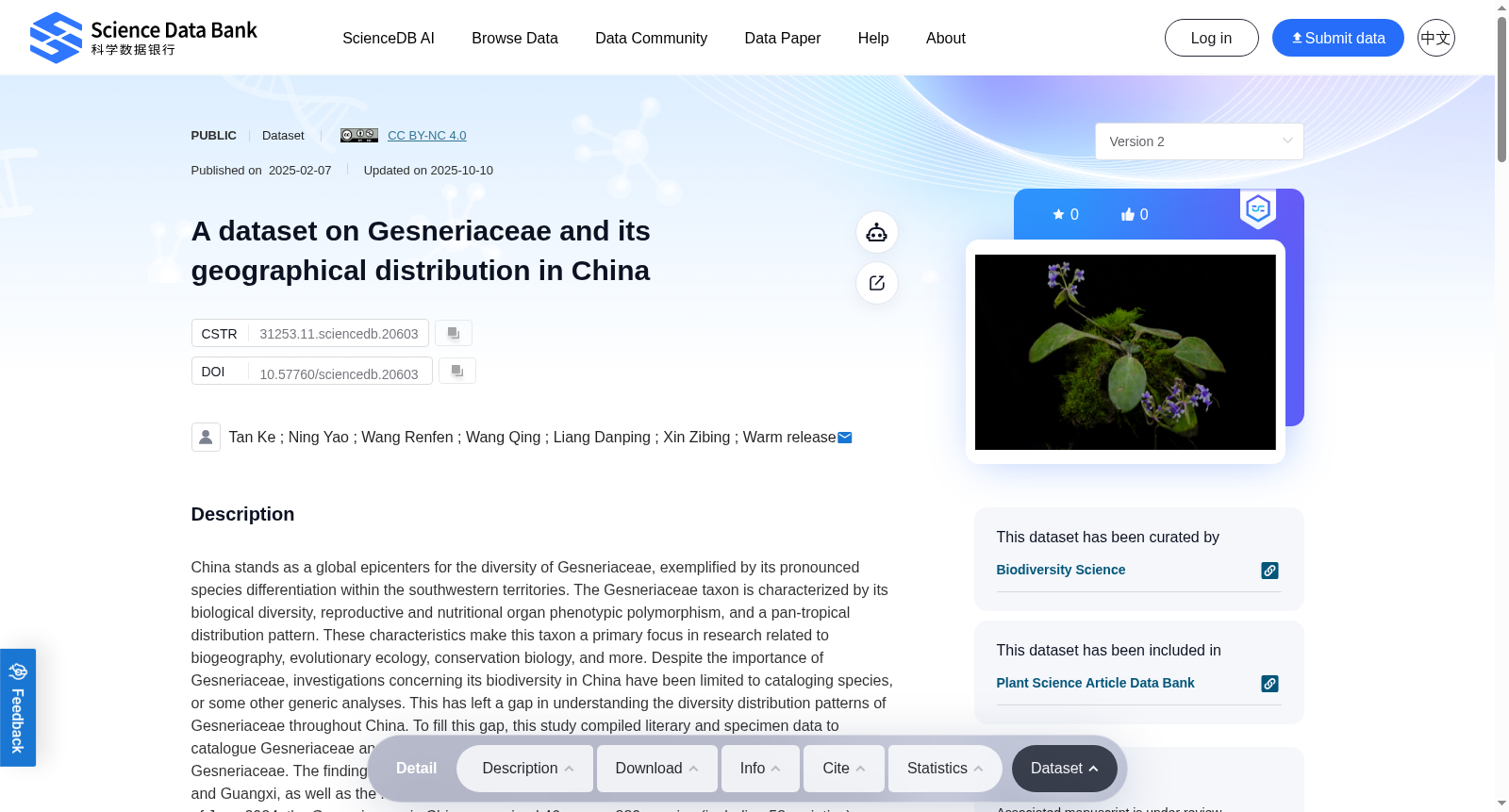Expand the Download section tab
Screen dimensions: 1509x812
tap(657, 769)
